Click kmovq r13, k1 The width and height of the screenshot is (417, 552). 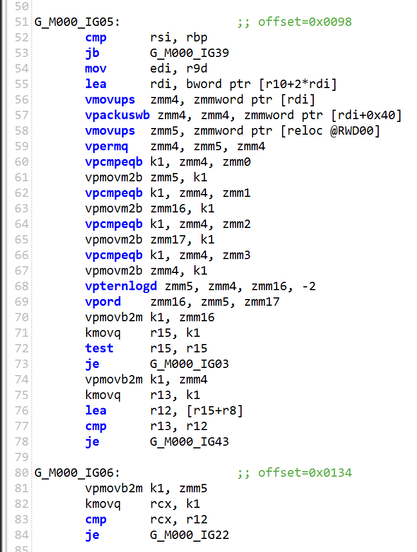click(143, 395)
